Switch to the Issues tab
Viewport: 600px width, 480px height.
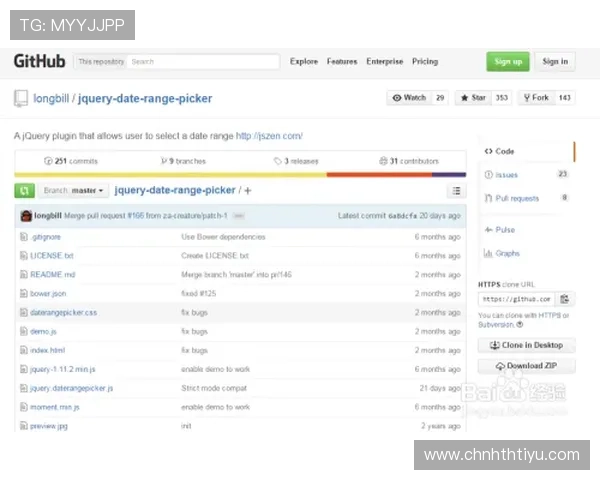pyautogui.click(x=506, y=174)
